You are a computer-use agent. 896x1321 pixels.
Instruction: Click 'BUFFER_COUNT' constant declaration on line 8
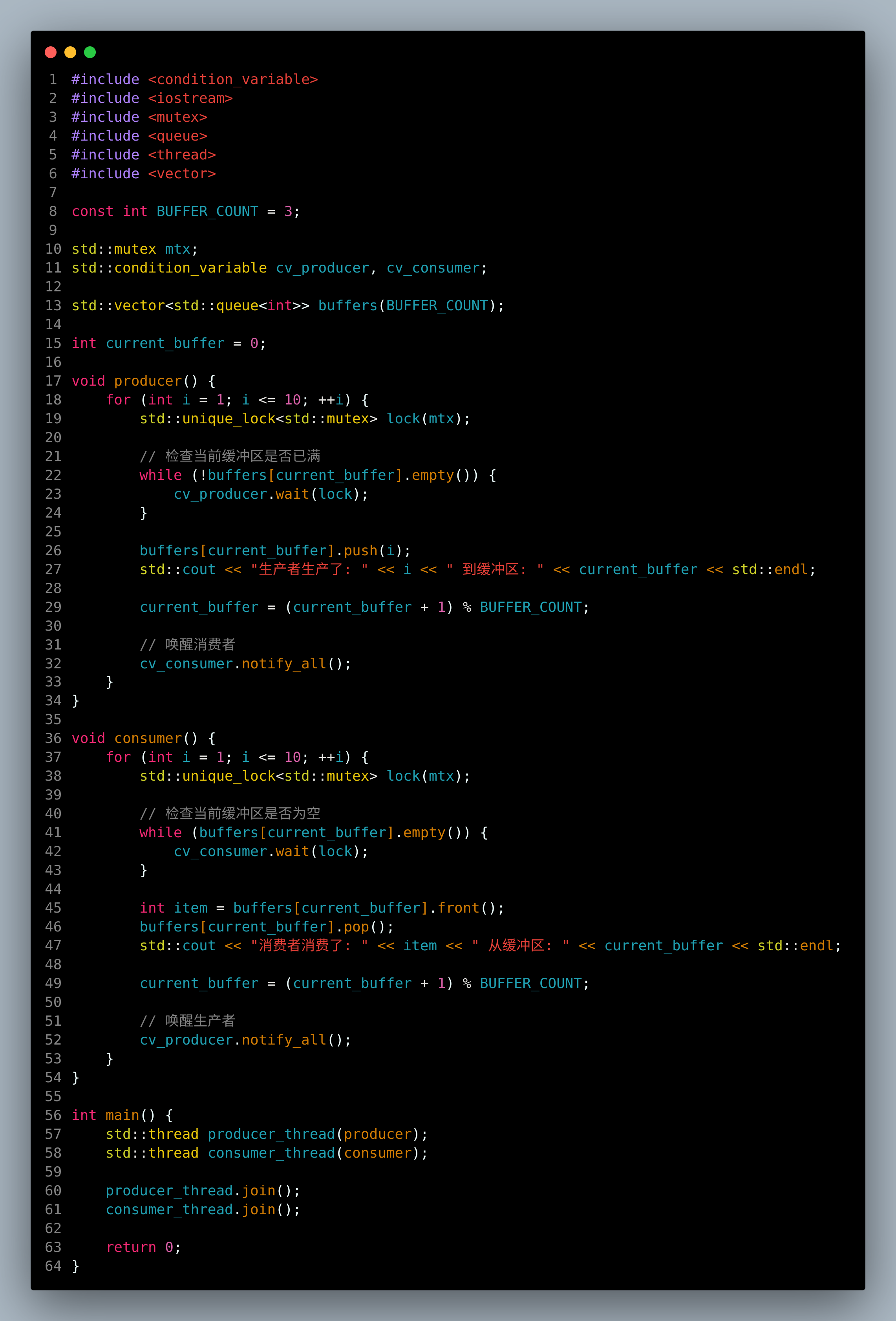click(x=207, y=211)
